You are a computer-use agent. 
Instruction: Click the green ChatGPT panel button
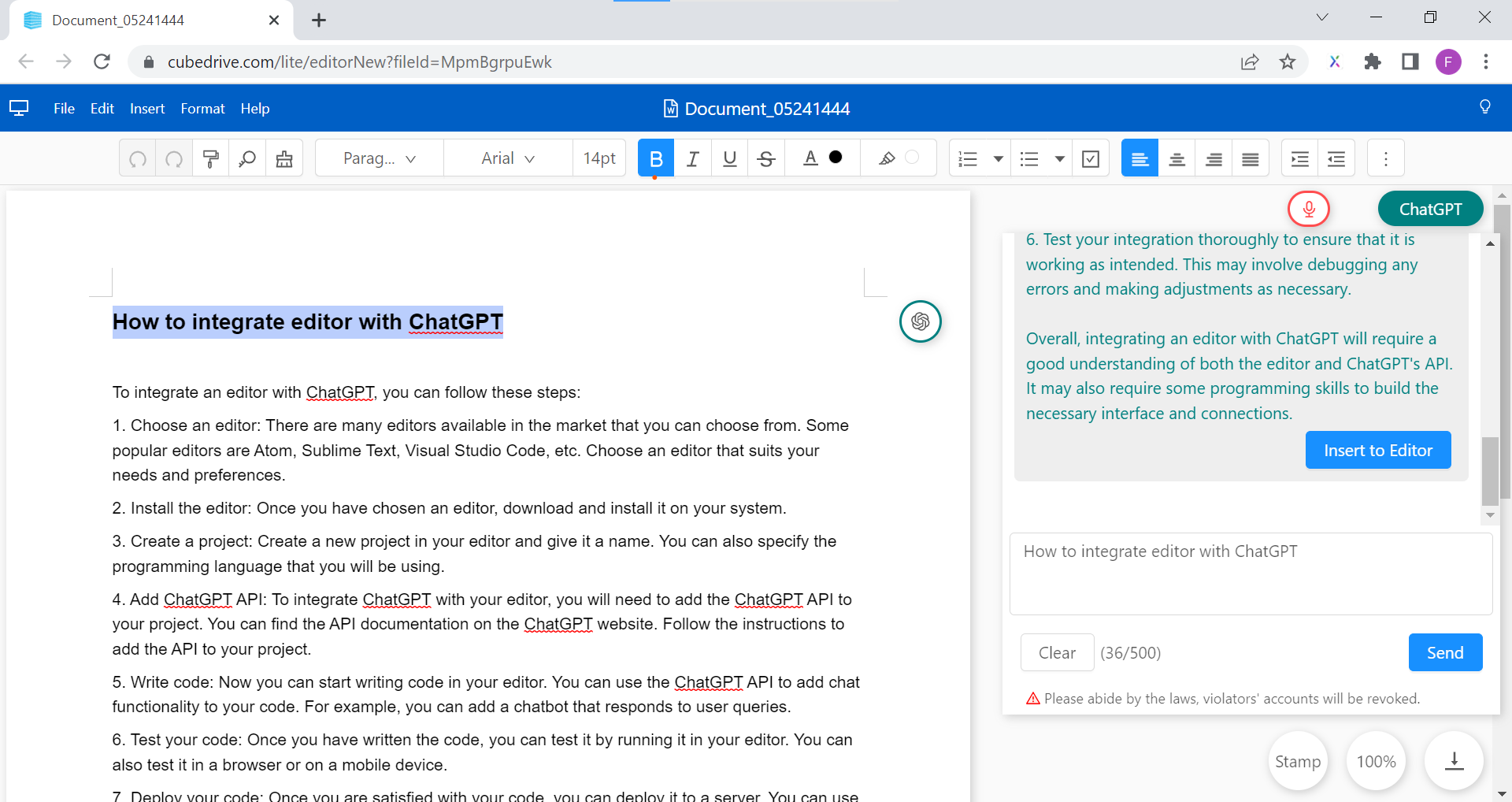click(1430, 209)
